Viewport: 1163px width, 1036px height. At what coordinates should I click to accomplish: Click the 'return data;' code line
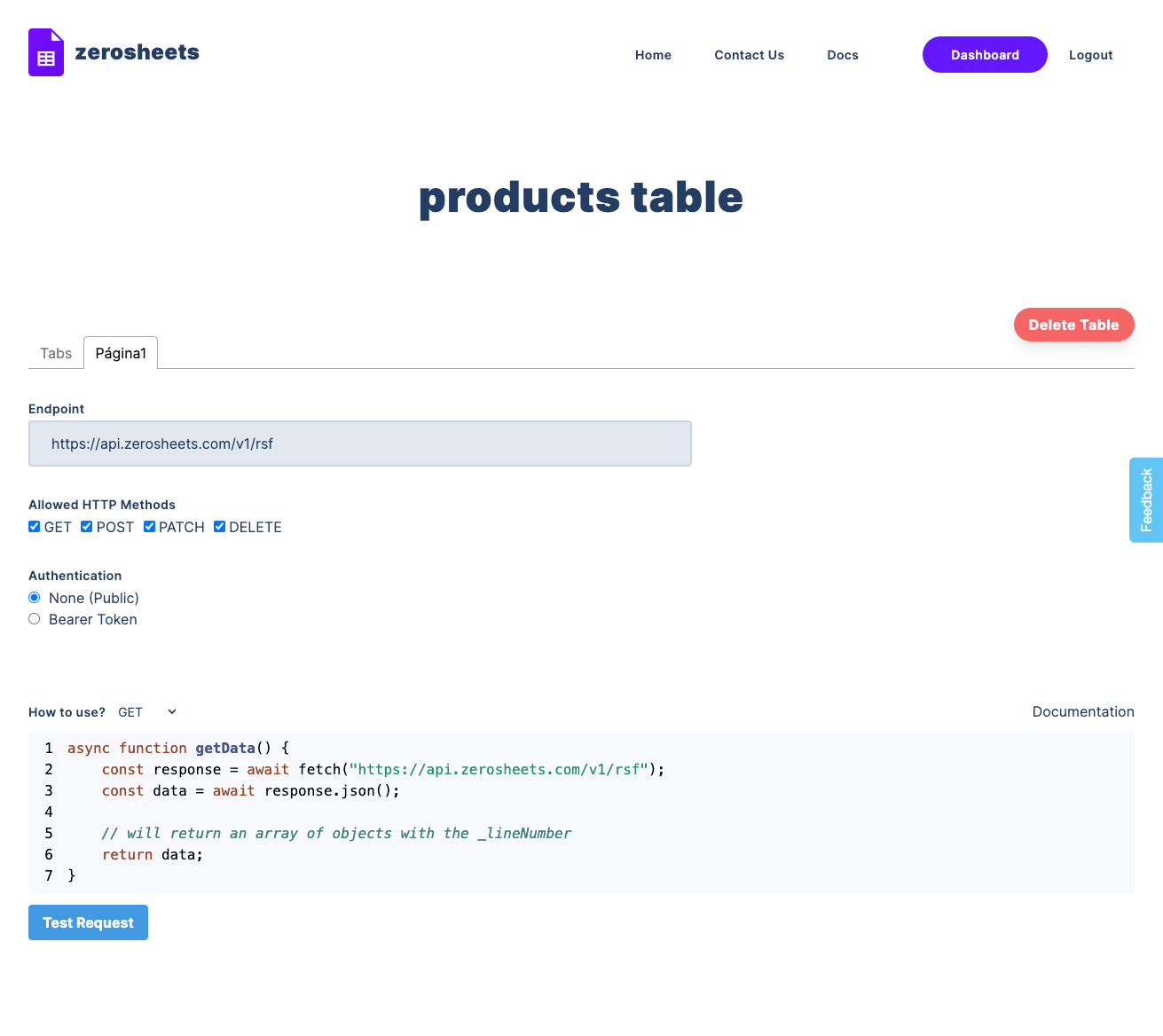pos(153,855)
